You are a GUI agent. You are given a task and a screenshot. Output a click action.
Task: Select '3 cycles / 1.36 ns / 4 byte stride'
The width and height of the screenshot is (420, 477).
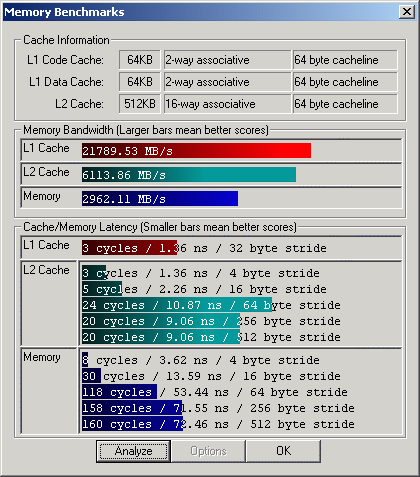pyautogui.click(x=201, y=273)
